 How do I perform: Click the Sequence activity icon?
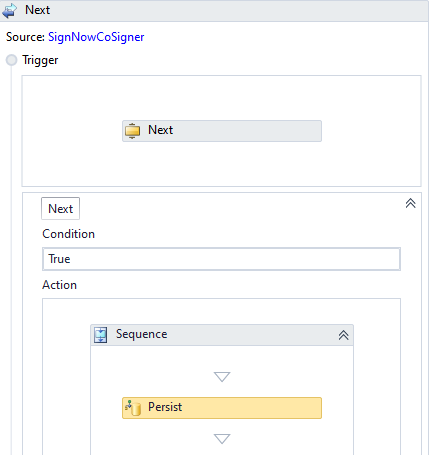coord(100,335)
